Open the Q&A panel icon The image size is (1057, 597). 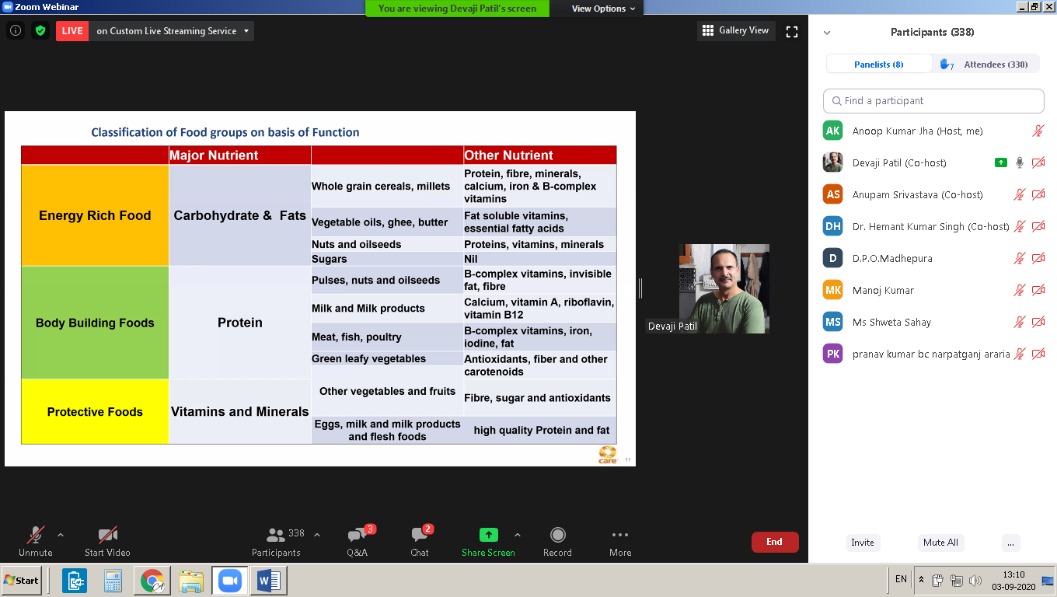coord(357,536)
